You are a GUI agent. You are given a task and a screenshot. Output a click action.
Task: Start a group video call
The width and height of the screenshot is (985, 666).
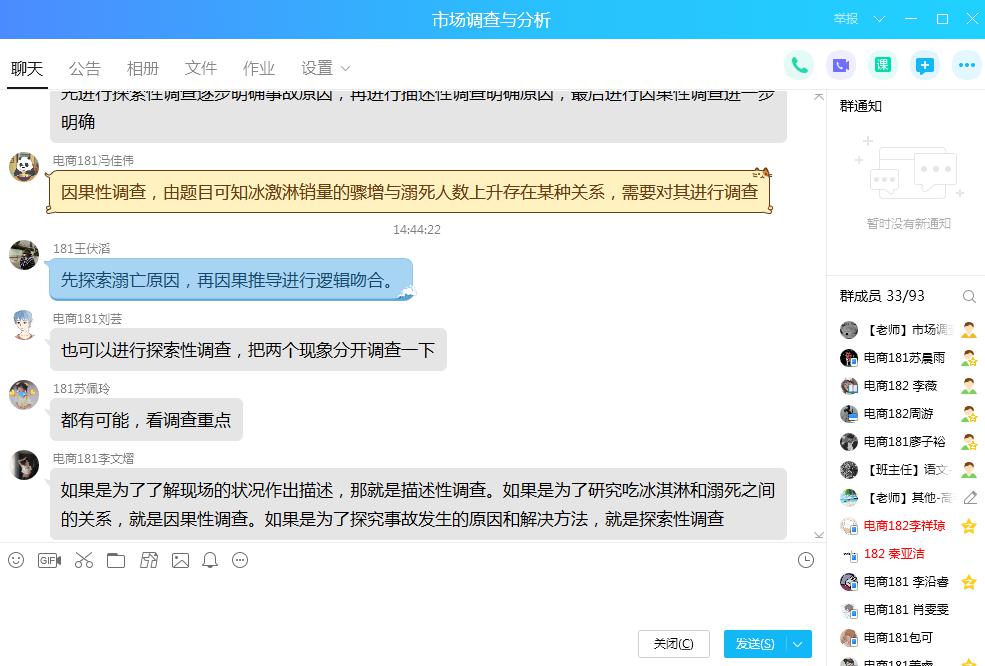pyautogui.click(x=841, y=66)
